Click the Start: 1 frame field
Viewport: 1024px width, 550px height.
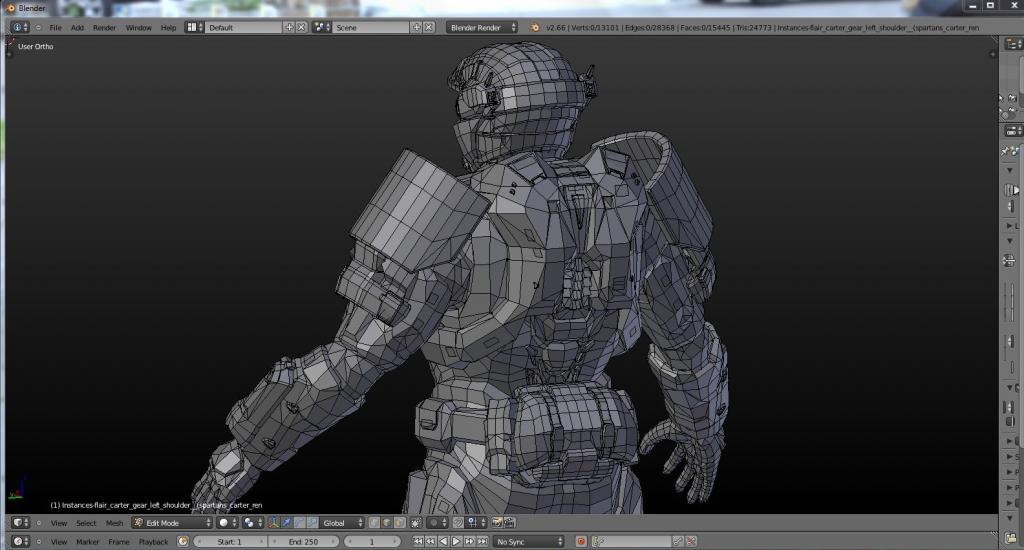[x=230, y=542]
